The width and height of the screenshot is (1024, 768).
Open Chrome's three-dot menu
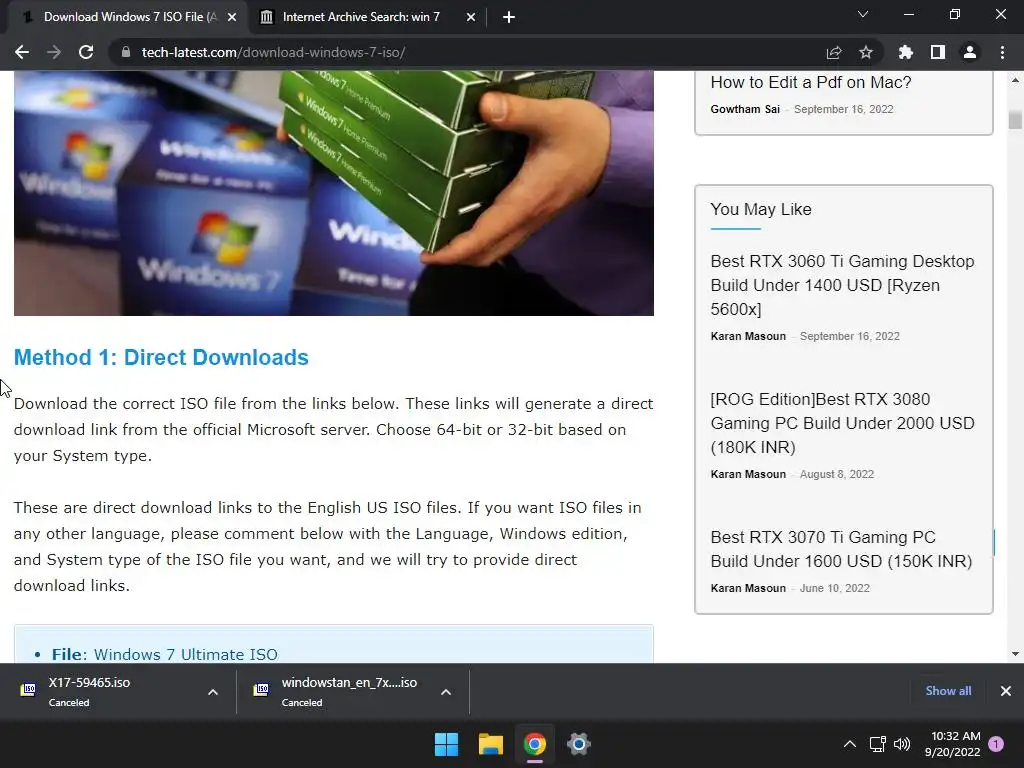tap(1002, 52)
